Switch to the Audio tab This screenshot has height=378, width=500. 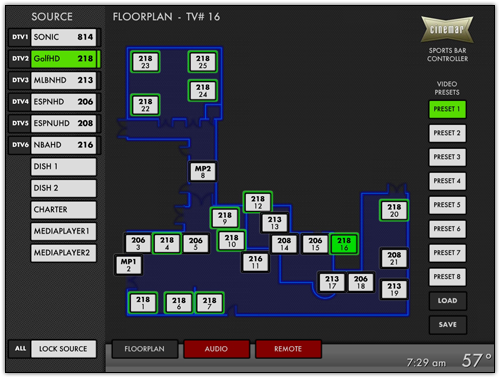216,349
